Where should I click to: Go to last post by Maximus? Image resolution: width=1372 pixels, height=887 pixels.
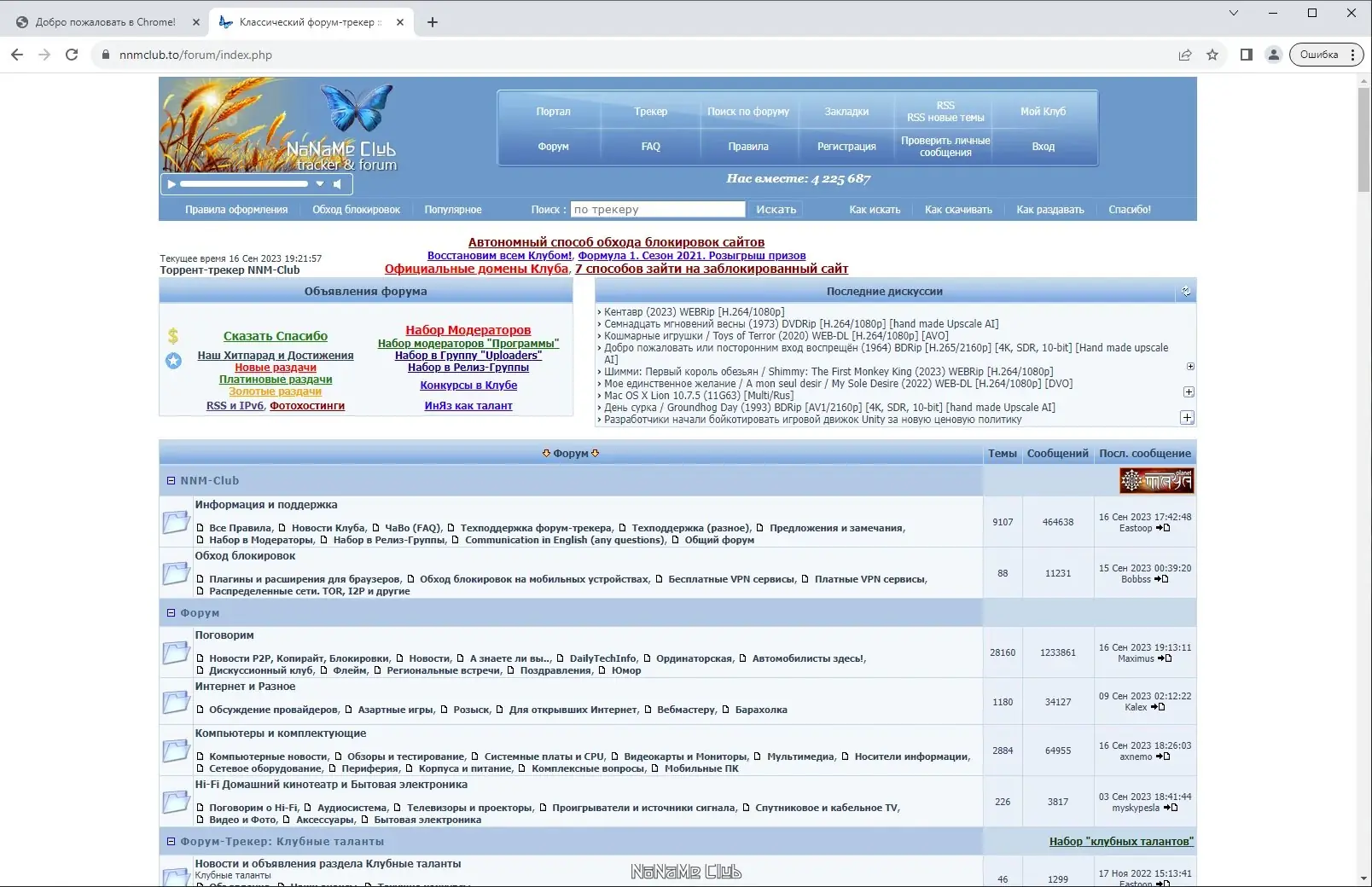(1165, 658)
